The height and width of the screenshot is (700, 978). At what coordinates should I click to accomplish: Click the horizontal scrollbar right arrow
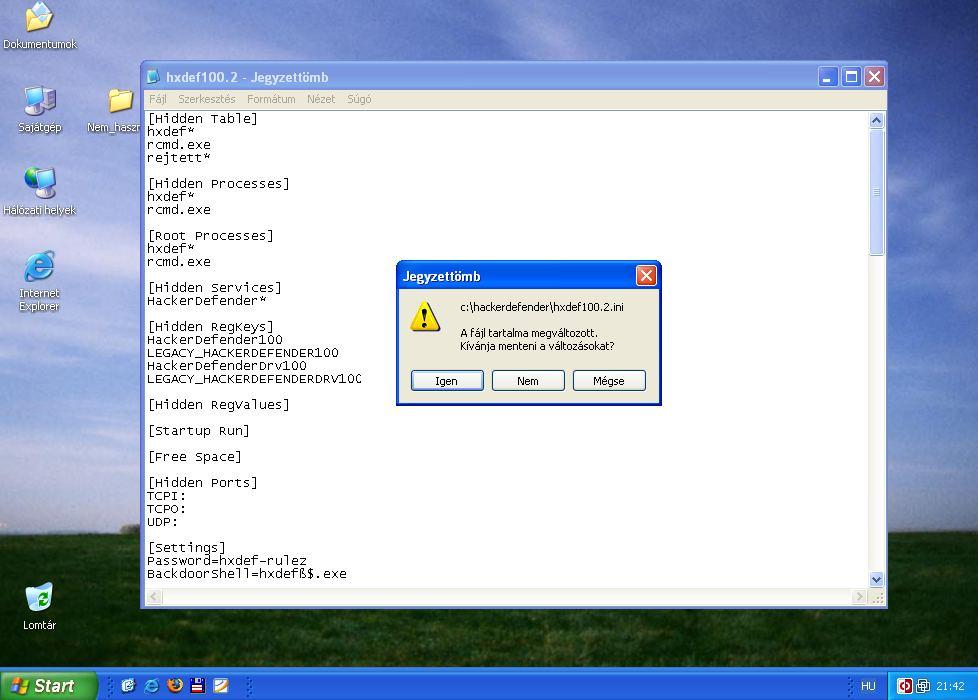(x=859, y=597)
